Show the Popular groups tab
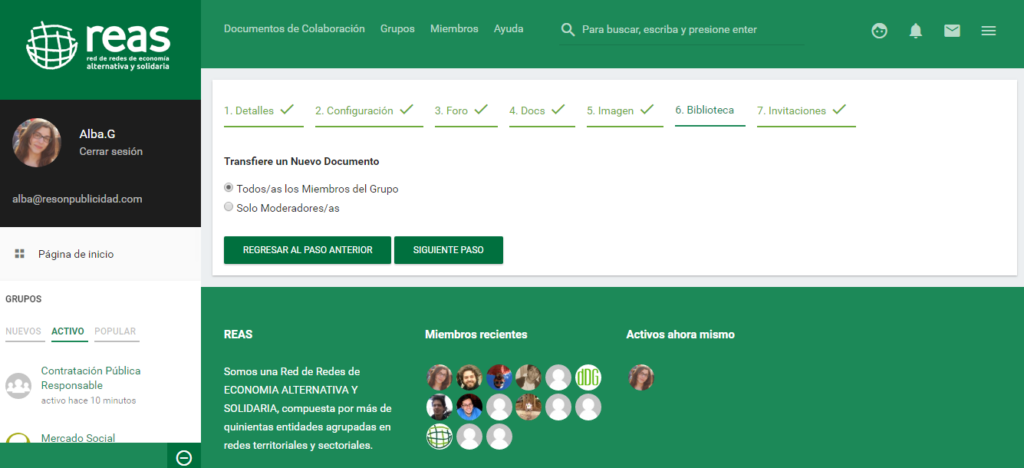The height and width of the screenshot is (468, 1024). tap(115, 331)
